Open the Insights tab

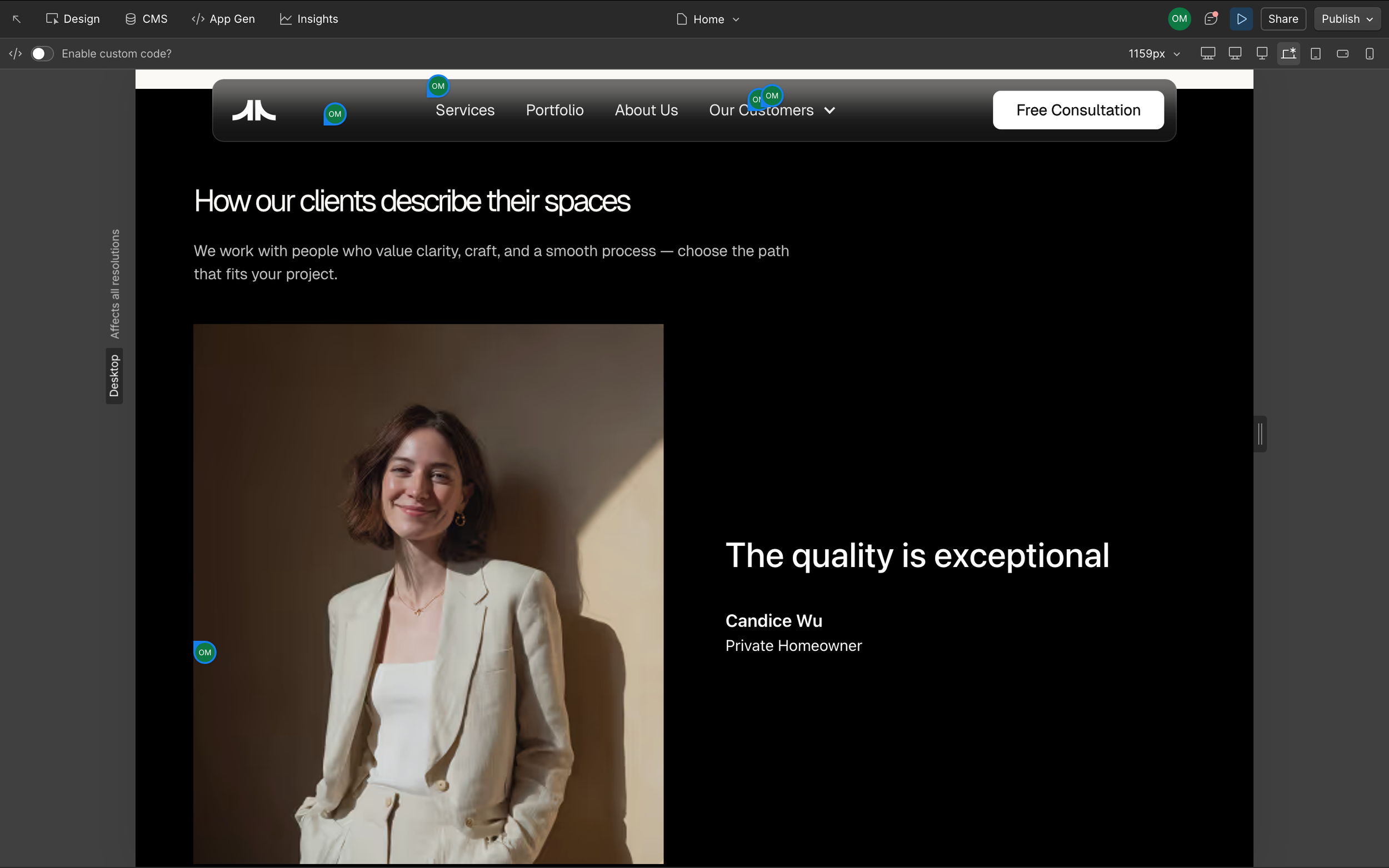(x=309, y=19)
